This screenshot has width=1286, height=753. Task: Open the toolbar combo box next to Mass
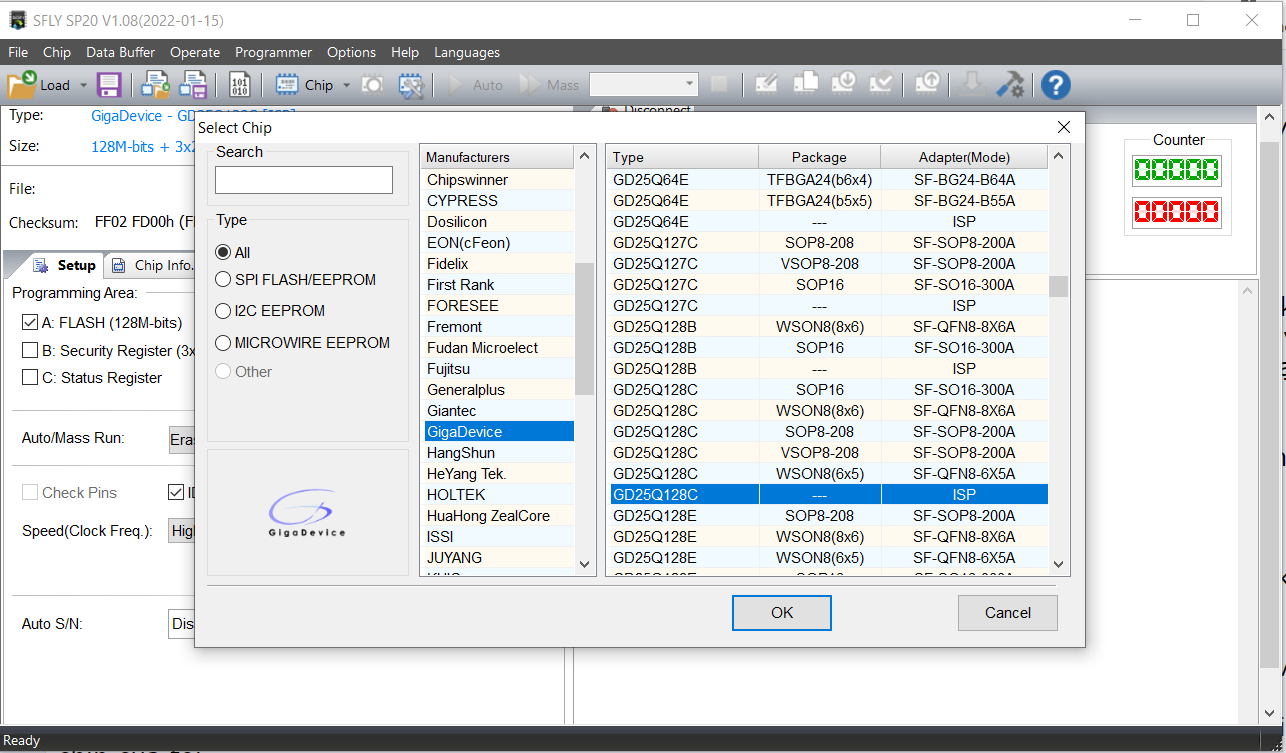tap(643, 85)
